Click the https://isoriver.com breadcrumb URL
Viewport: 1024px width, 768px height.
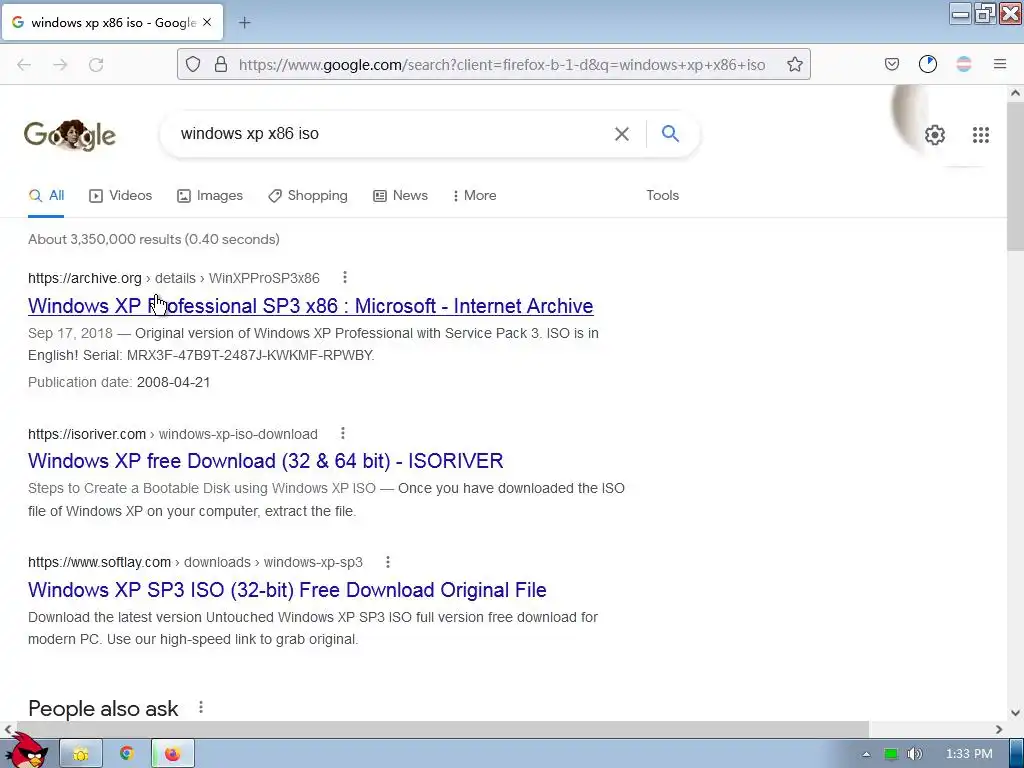tap(87, 434)
